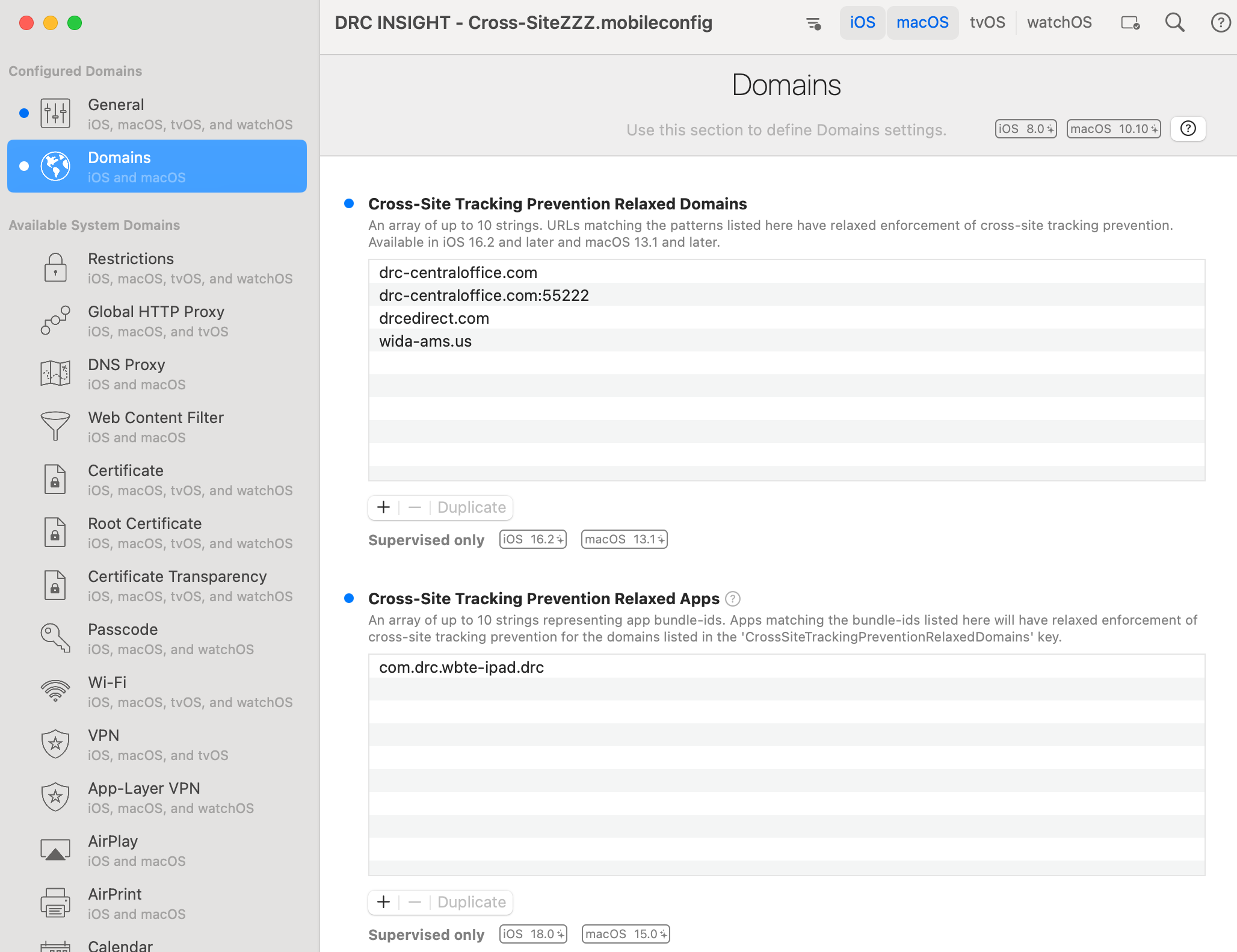Click the Certificate document-lock icon

click(x=55, y=479)
